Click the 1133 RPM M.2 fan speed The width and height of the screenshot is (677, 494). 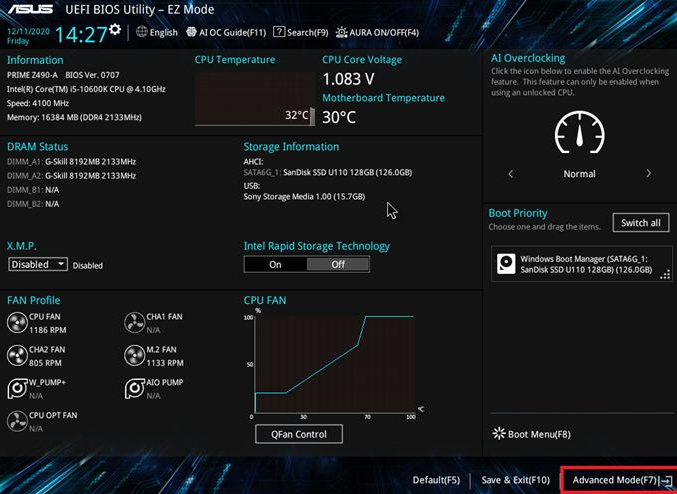point(165,363)
